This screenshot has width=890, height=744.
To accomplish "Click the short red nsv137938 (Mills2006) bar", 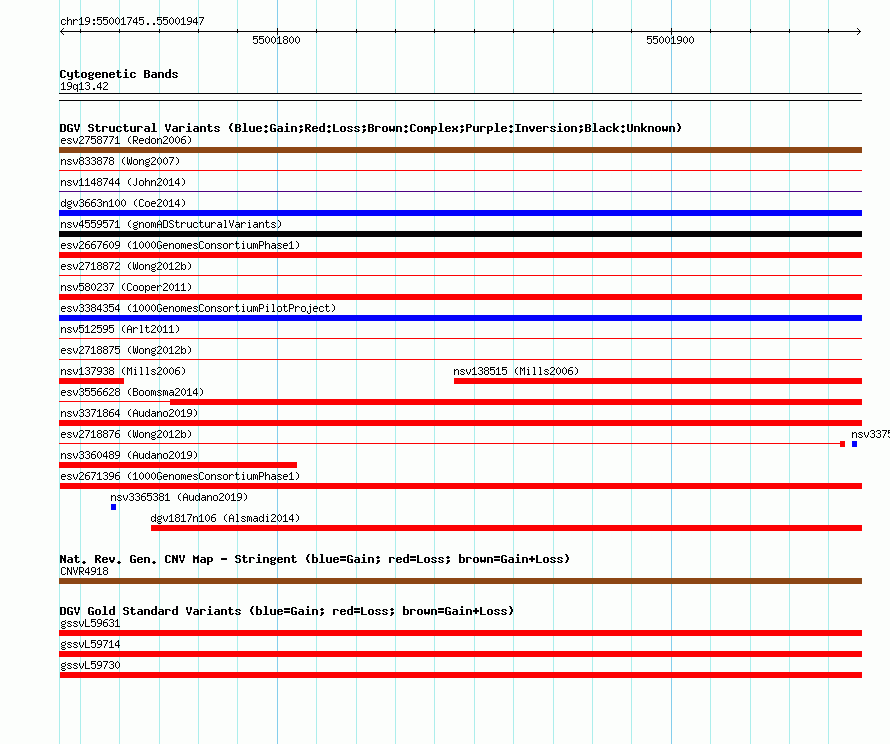I will 91,381.
